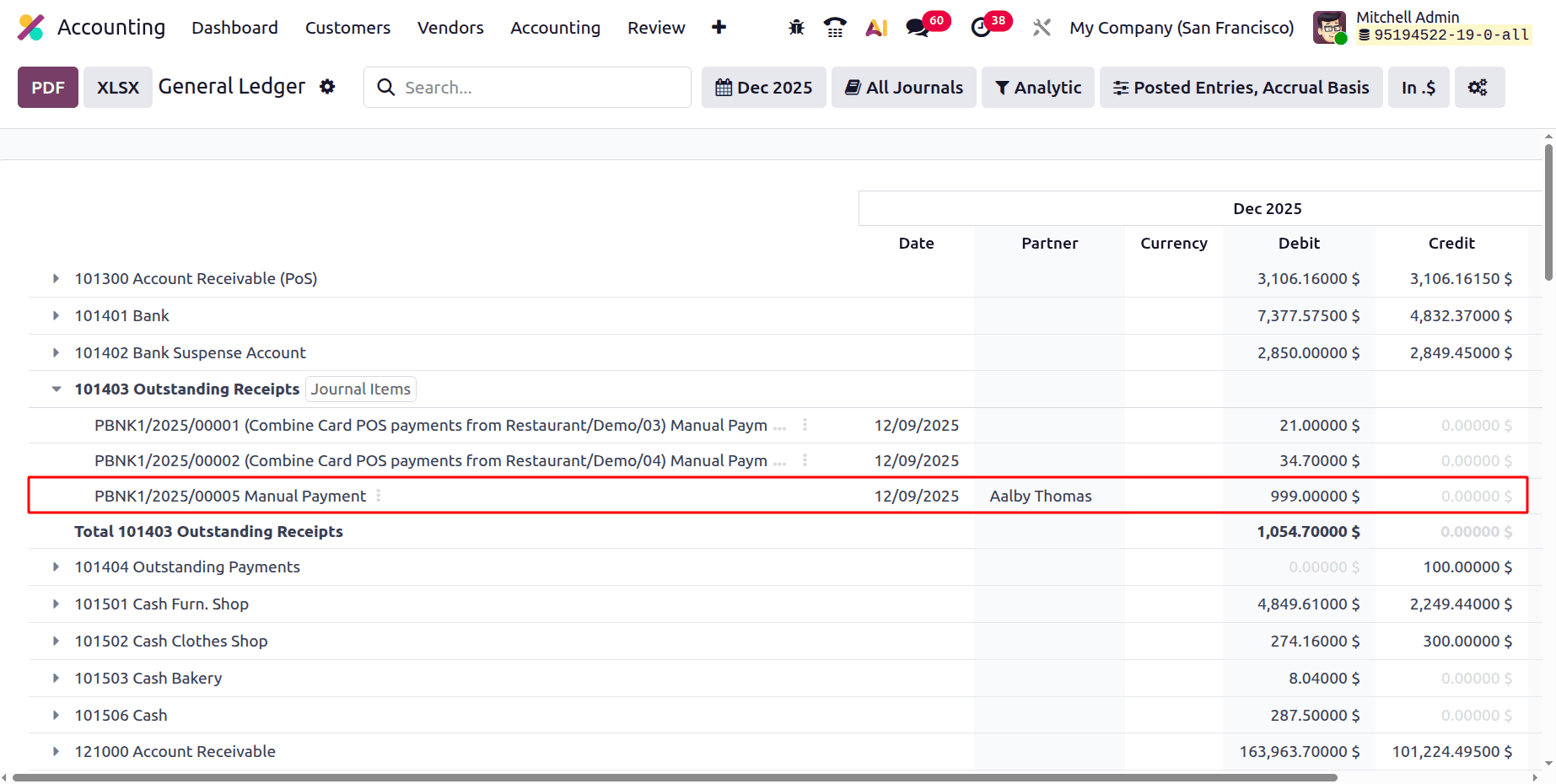Click the Debit column header
The image size is (1556, 784).
(x=1299, y=243)
